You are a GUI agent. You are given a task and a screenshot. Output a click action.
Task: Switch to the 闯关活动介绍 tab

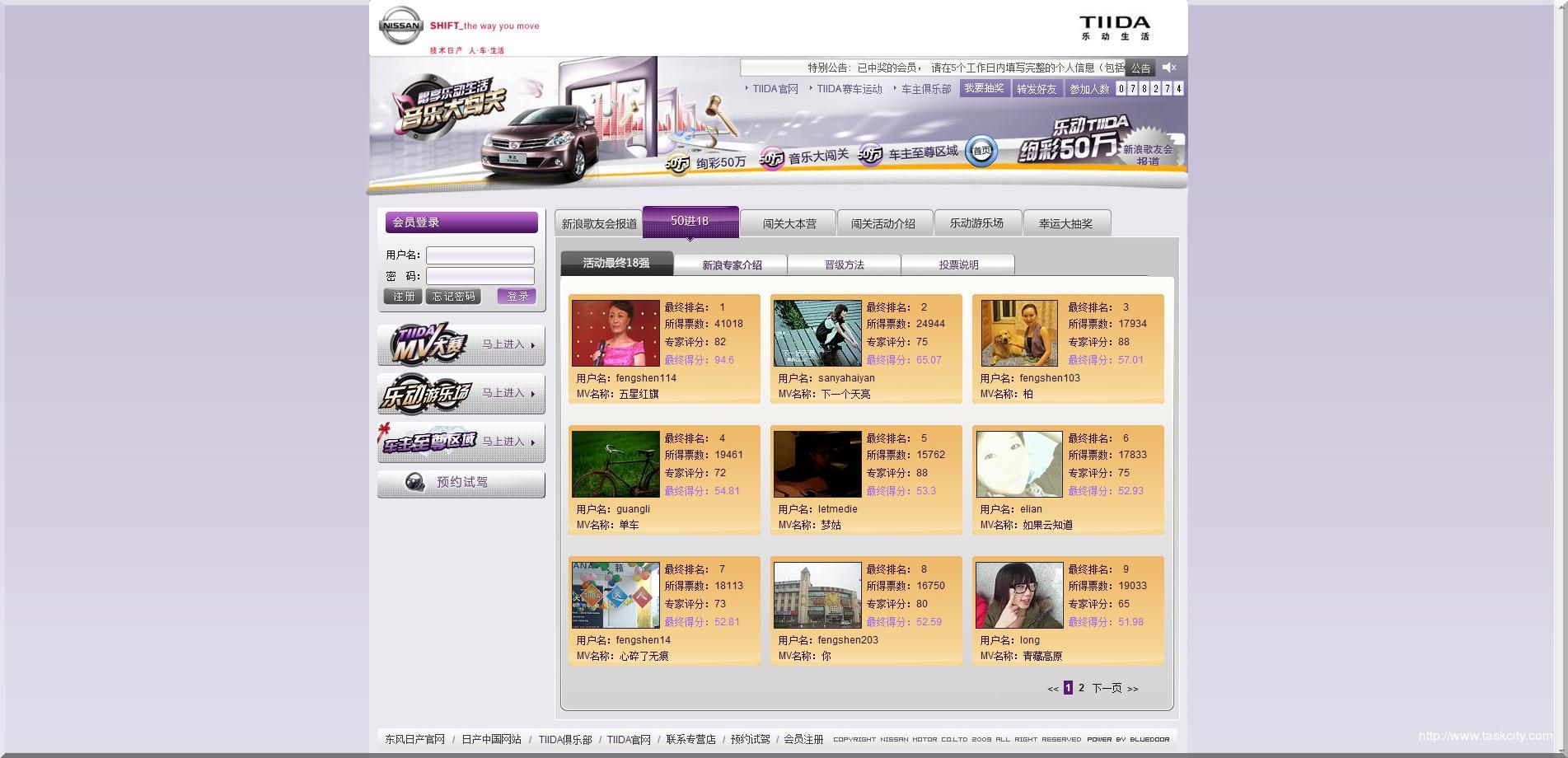[x=883, y=223]
